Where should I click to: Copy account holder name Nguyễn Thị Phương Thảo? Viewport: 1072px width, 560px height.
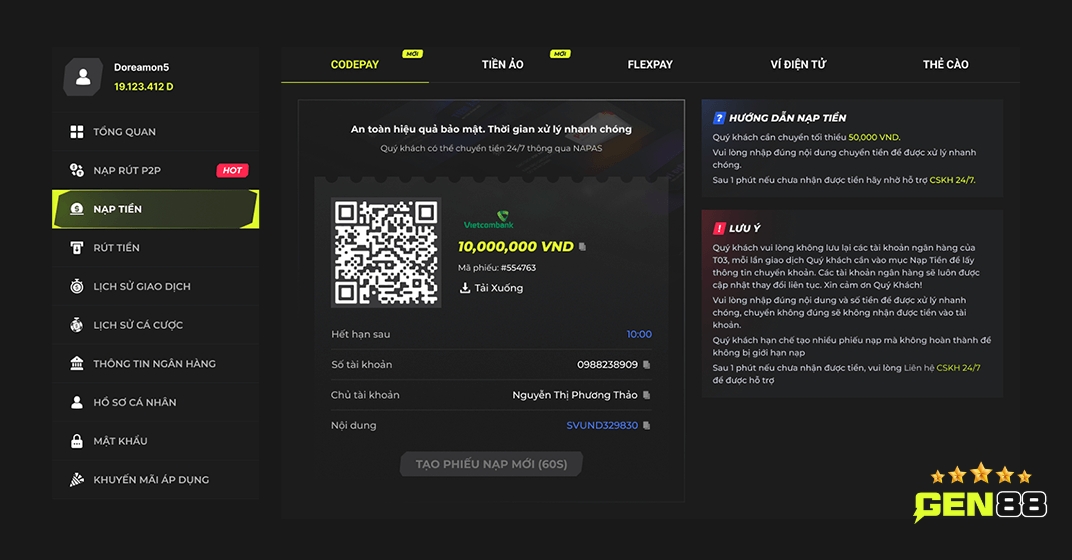(x=647, y=395)
